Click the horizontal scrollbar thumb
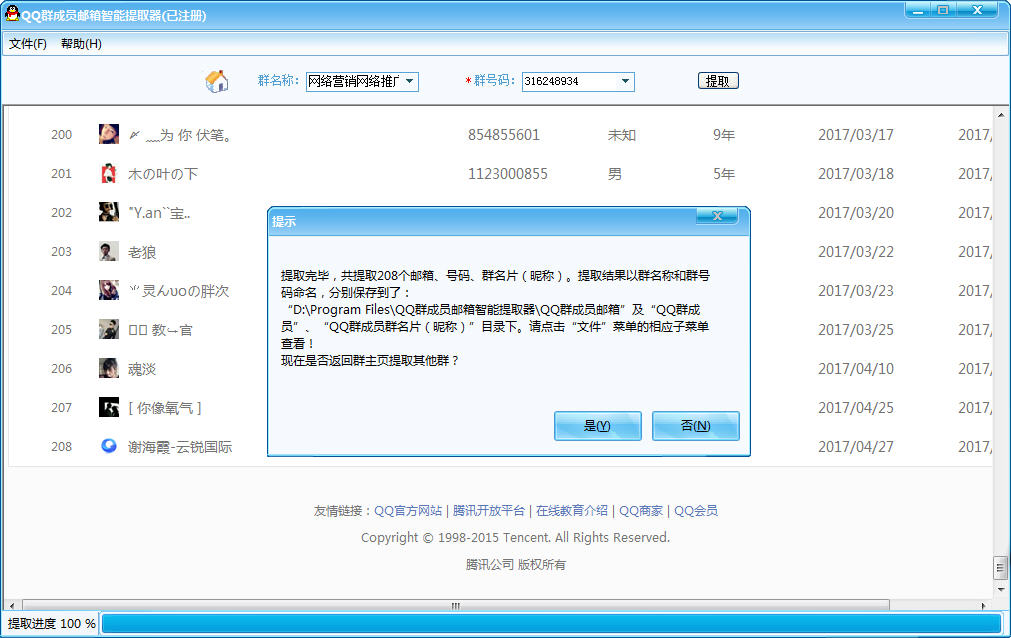This screenshot has height=638, width=1011. [x=456, y=606]
